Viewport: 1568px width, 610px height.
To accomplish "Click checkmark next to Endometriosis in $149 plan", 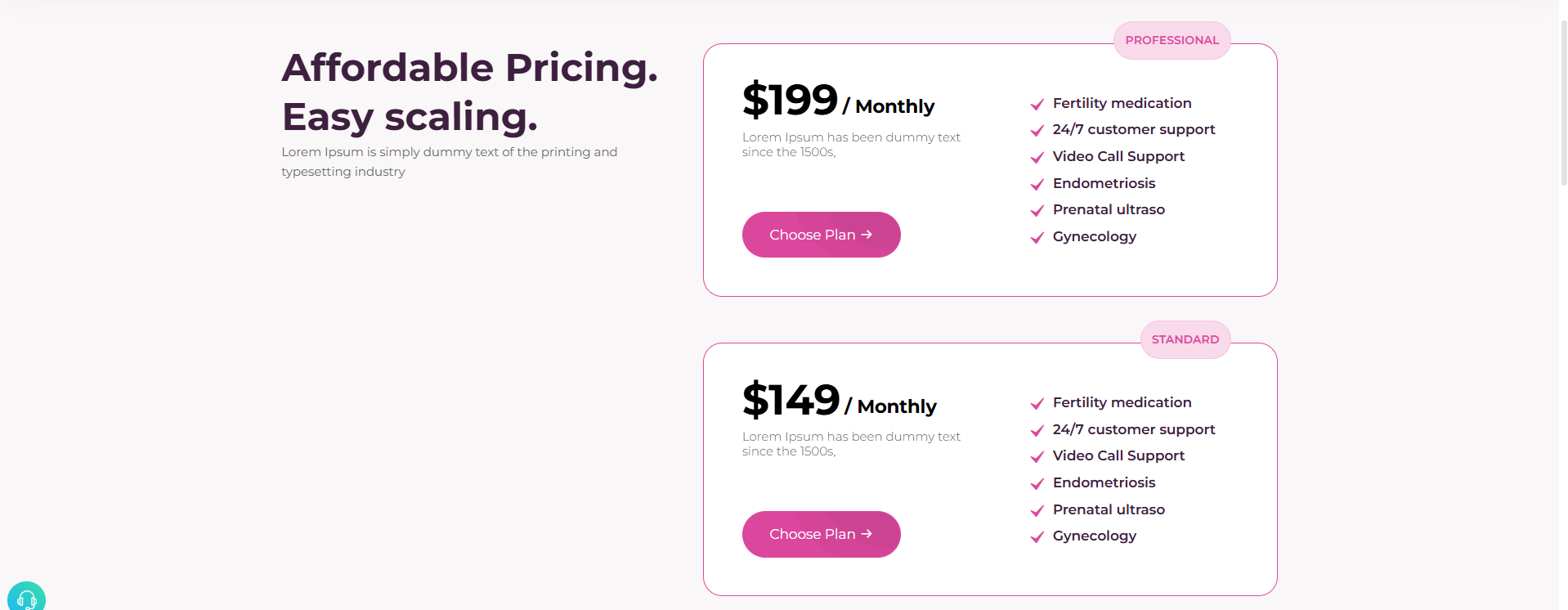I will [1037, 483].
